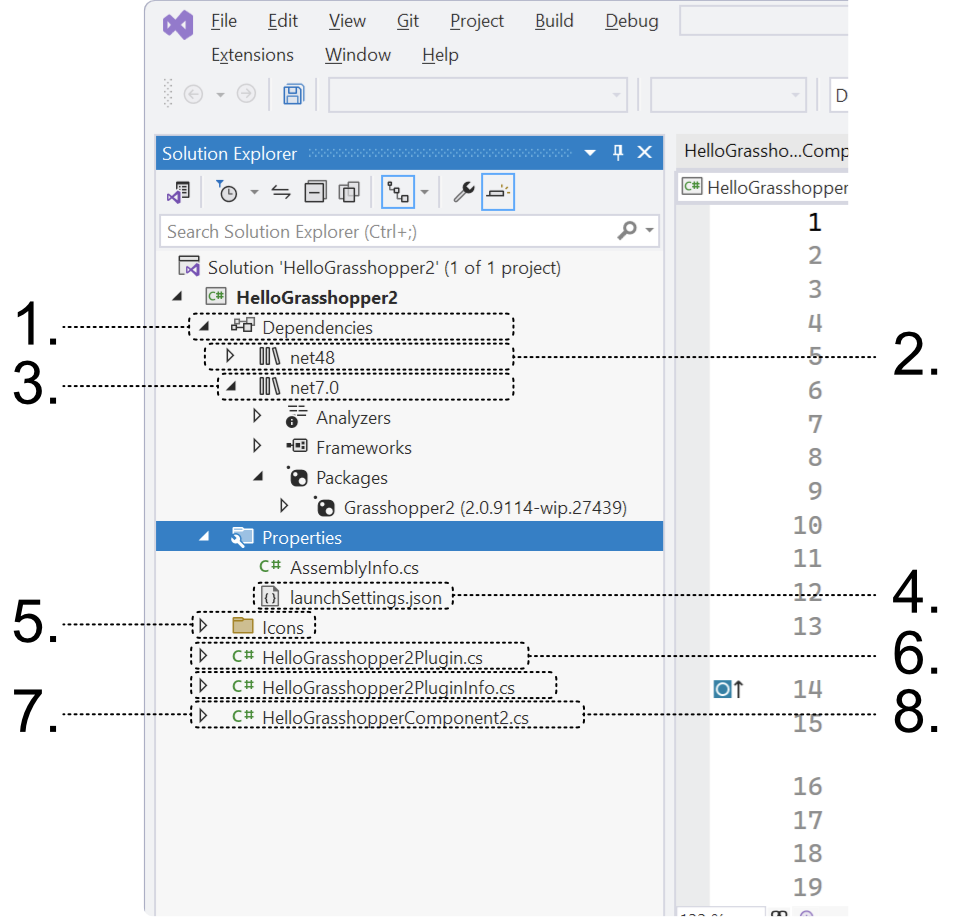The height and width of the screenshot is (917, 967).
Task: Click the interface implementation glyph at line 14
Action: [728, 688]
